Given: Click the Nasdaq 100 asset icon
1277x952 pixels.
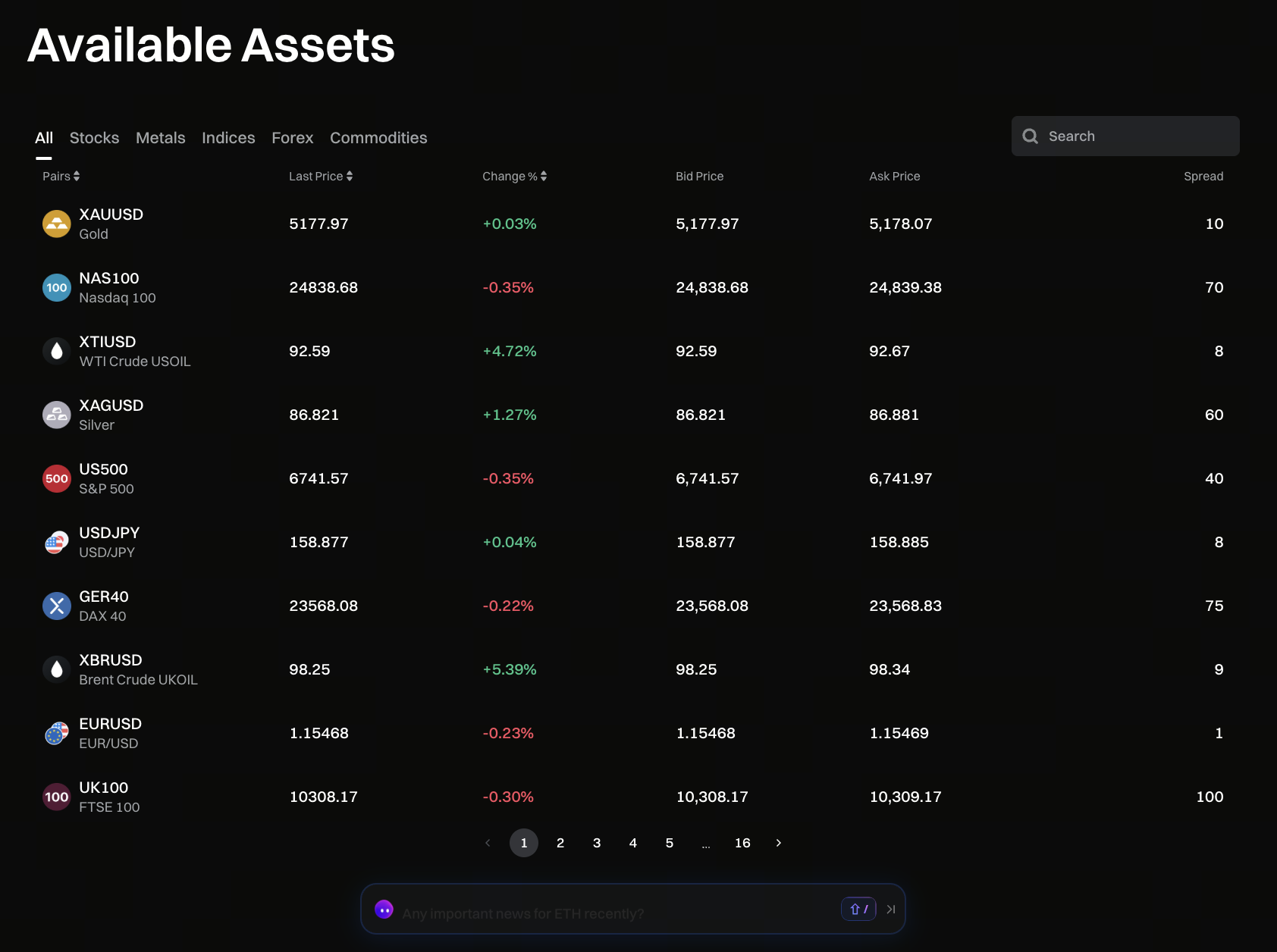Looking at the screenshot, I should 57,288.
